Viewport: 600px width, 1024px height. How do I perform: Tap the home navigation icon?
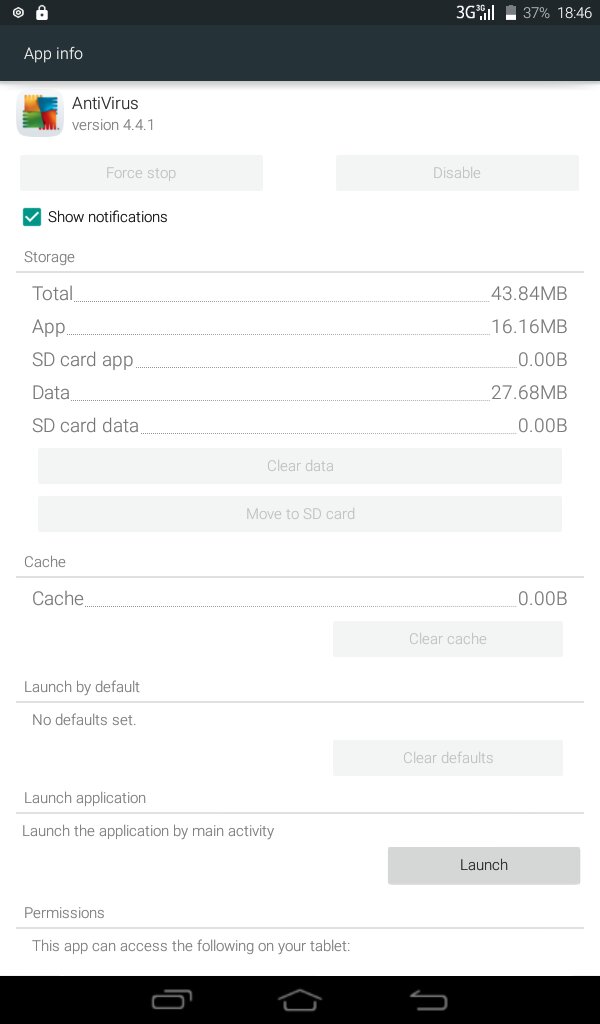coord(300,1000)
